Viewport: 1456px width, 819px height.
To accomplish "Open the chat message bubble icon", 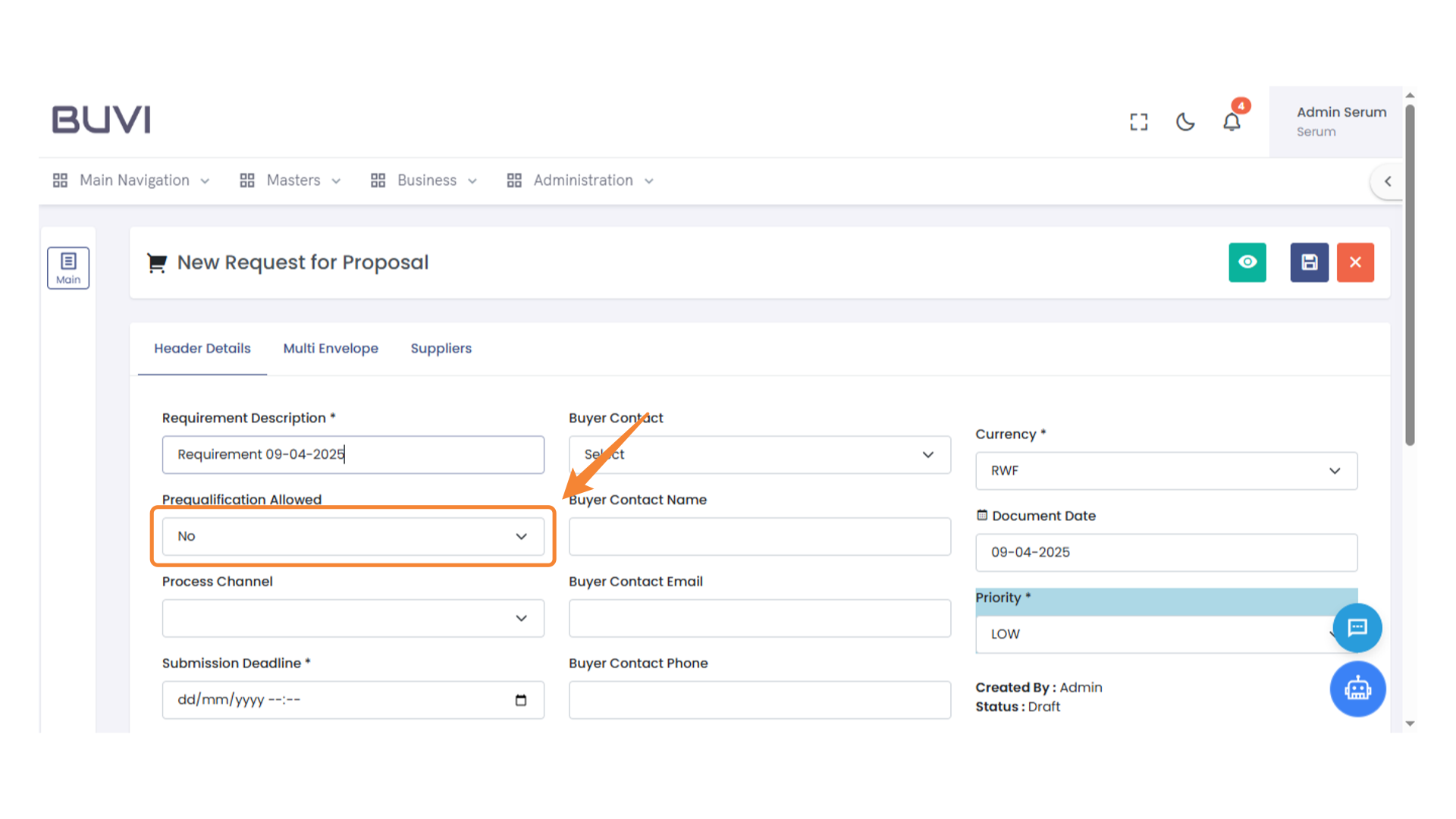I will click(1357, 627).
